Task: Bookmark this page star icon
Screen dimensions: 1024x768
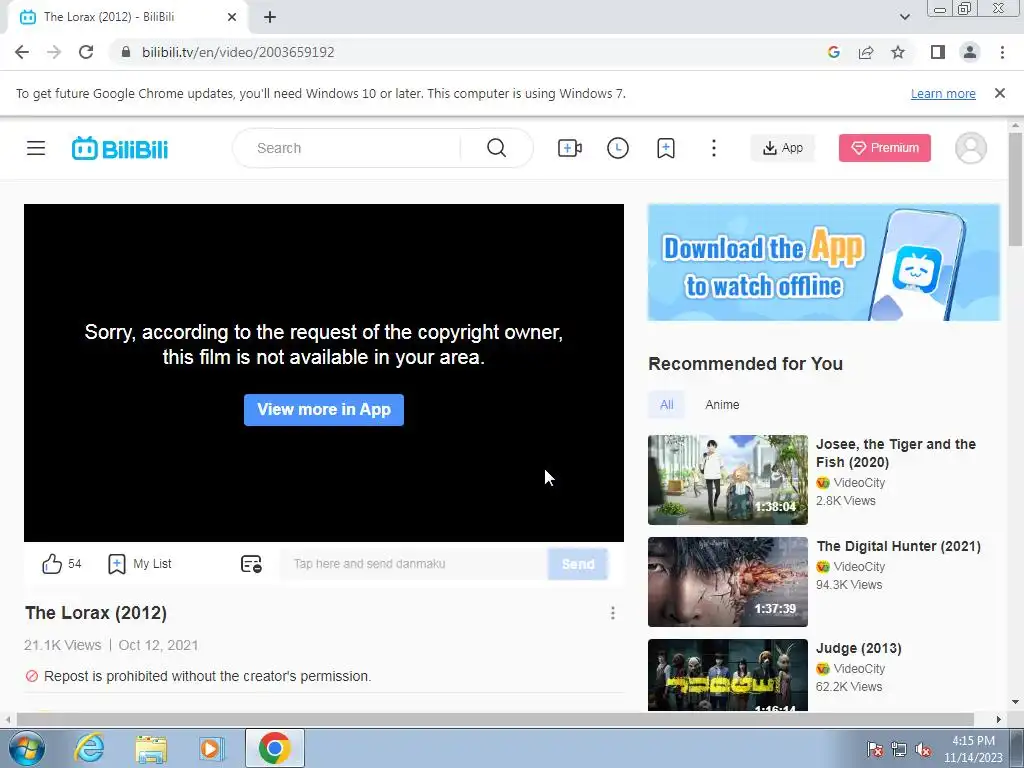Action: pyautogui.click(x=898, y=52)
